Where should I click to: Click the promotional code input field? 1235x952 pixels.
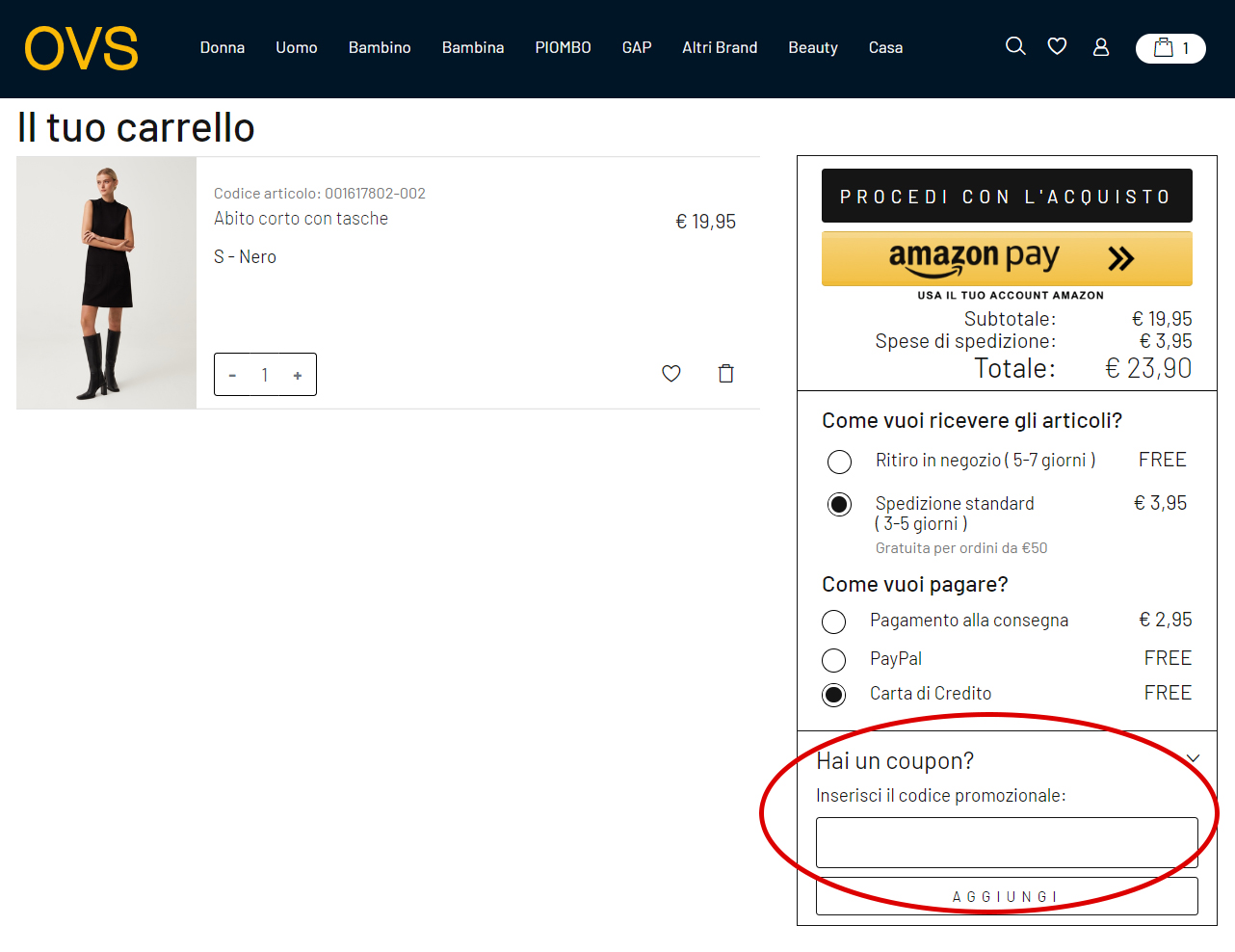[1007, 842]
